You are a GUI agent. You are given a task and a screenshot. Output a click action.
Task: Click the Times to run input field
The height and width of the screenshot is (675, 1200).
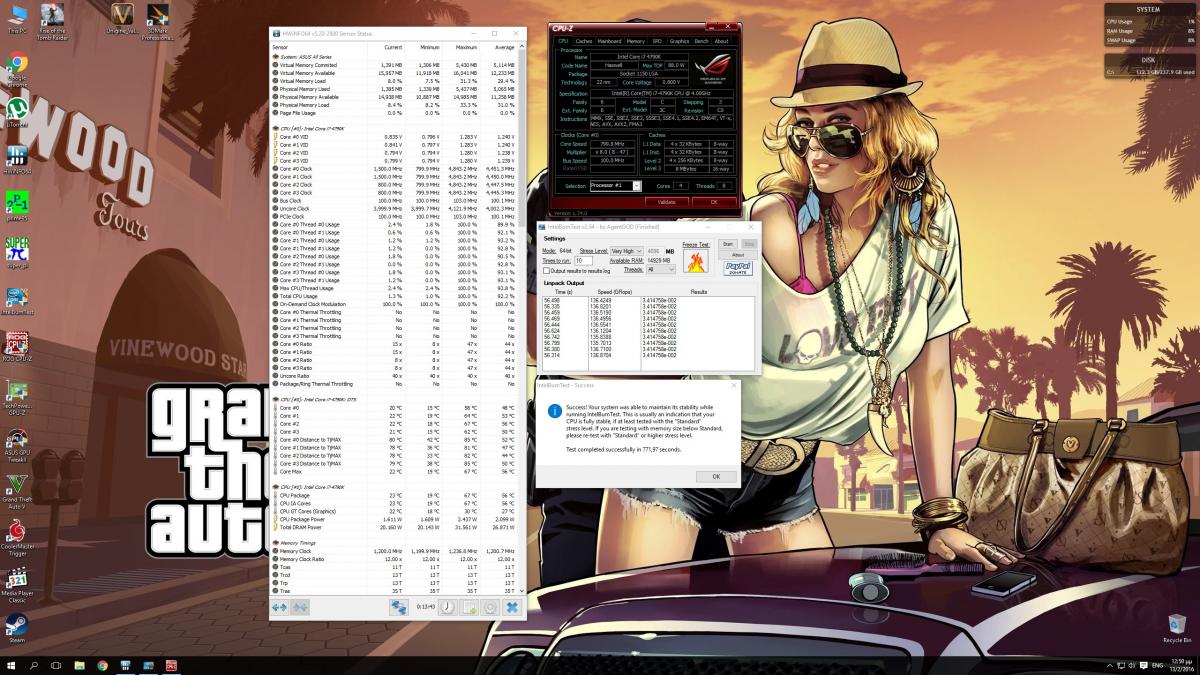pos(584,260)
